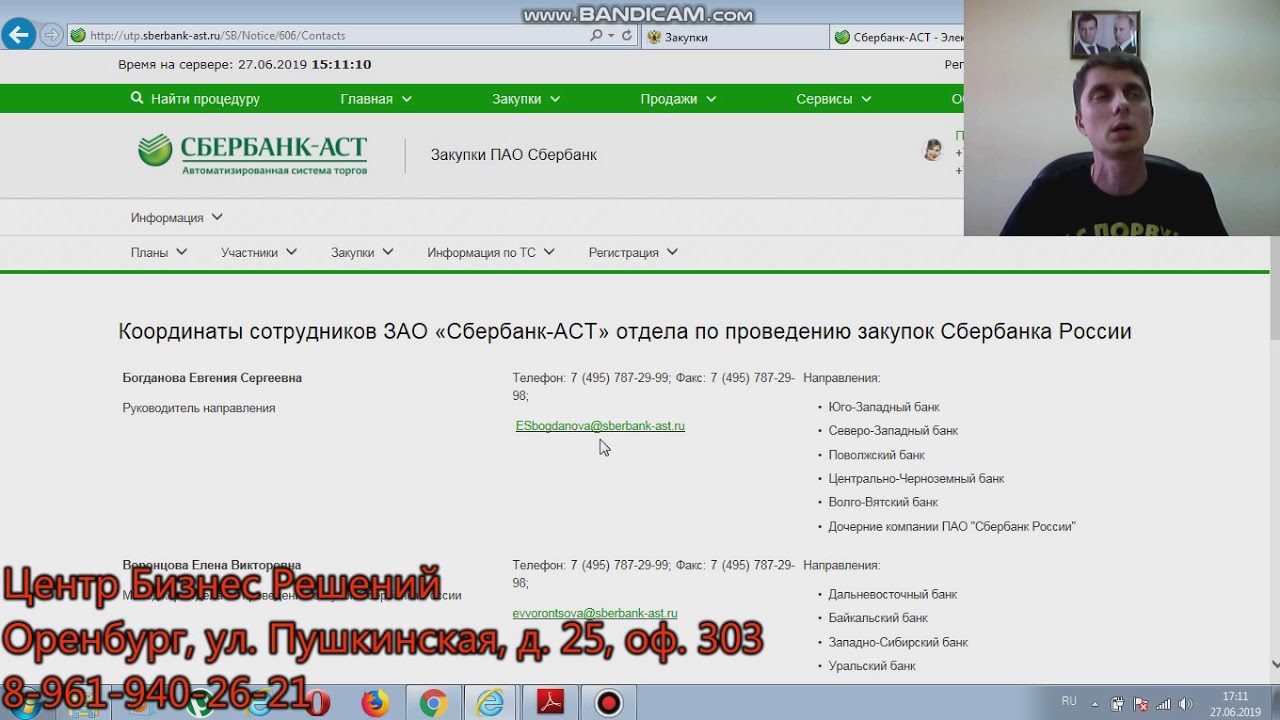Click the browser Back arrow button
This screenshot has height=720, width=1280.
19,35
